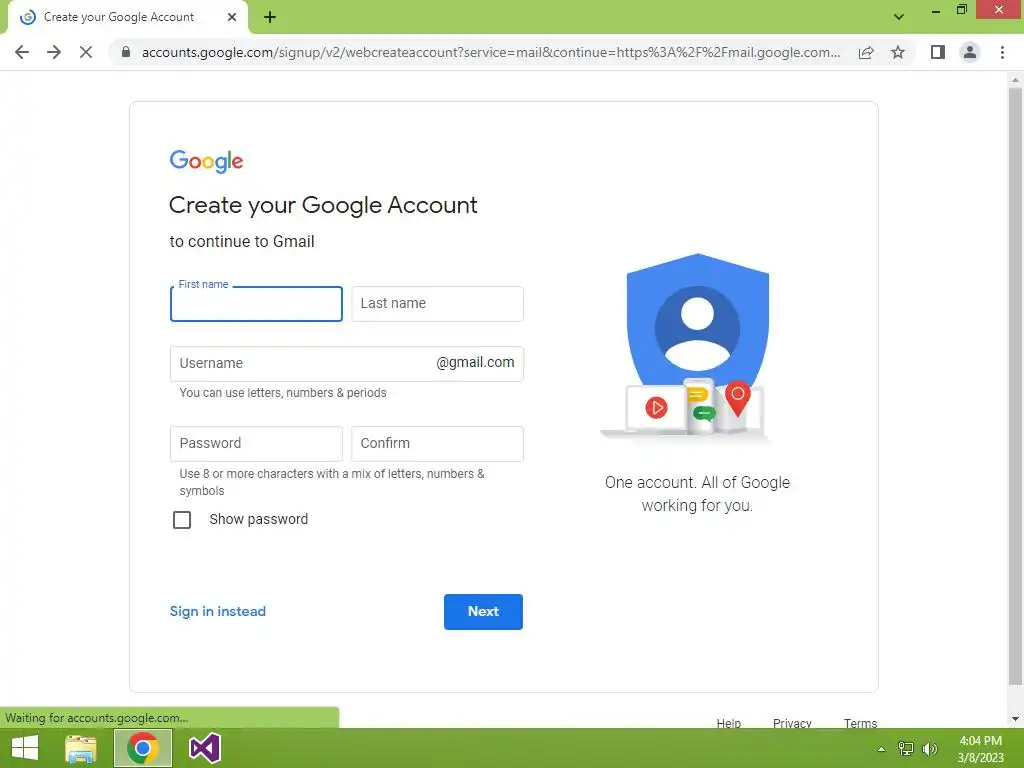Click the taskbar clock and date
The image size is (1024, 768).
point(981,749)
